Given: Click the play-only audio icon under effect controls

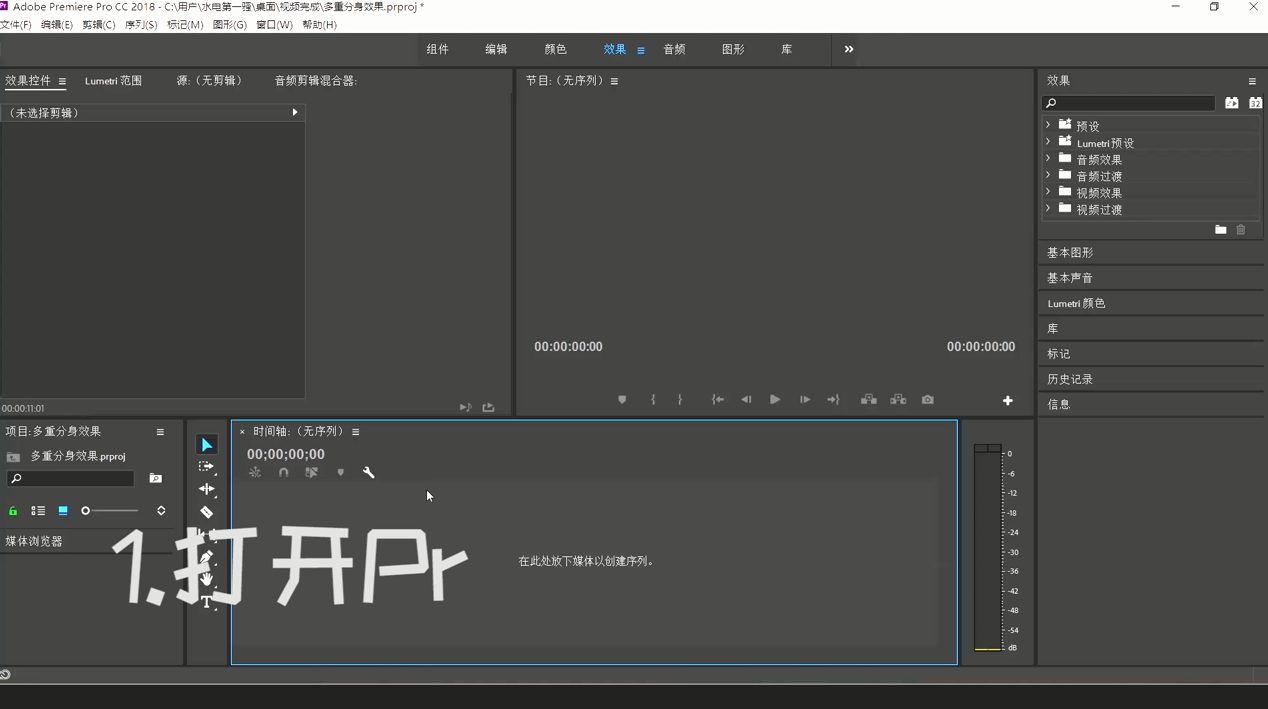Looking at the screenshot, I should pyautogui.click(x=465, y=408).
